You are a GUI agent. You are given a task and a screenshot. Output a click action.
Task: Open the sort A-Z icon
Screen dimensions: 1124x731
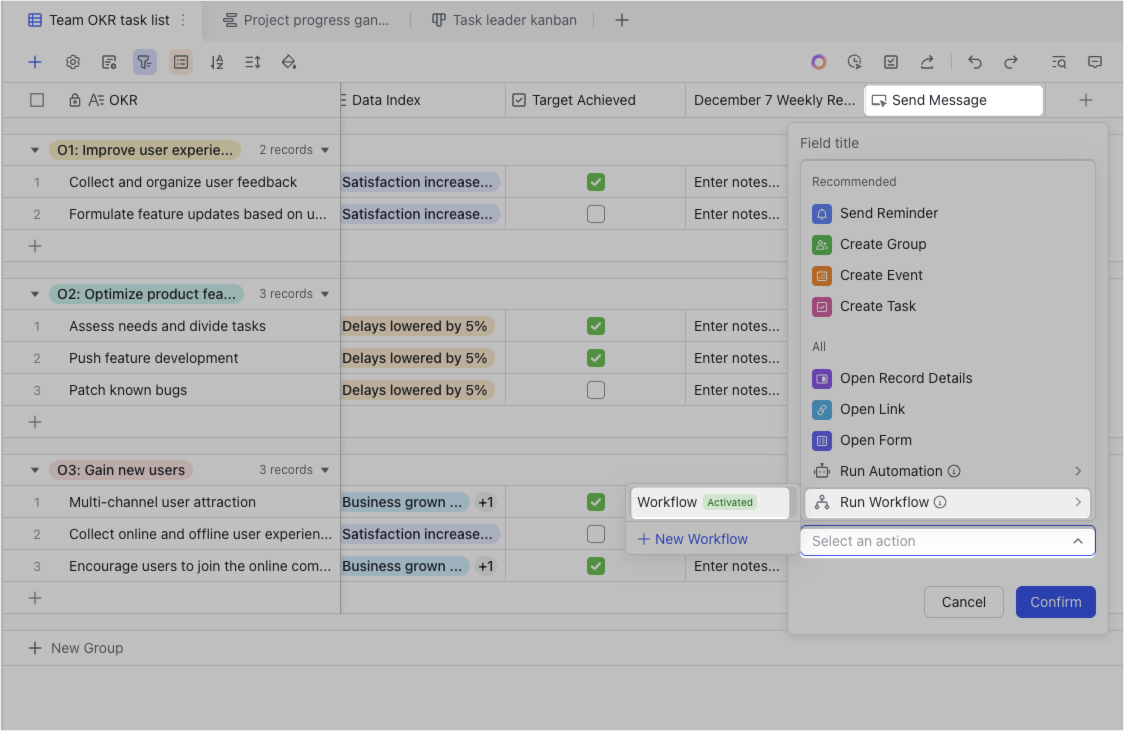(x=216, y=62)
